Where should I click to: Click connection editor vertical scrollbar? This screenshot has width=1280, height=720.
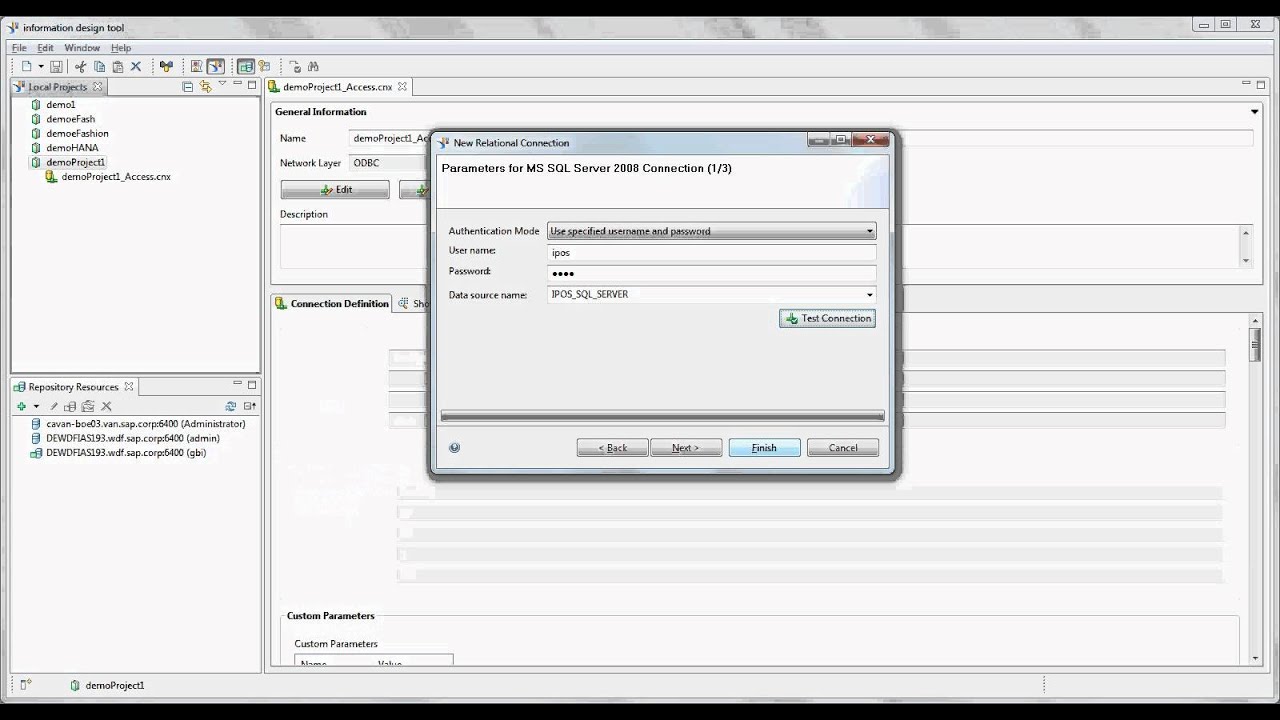tap(1255, 345)
